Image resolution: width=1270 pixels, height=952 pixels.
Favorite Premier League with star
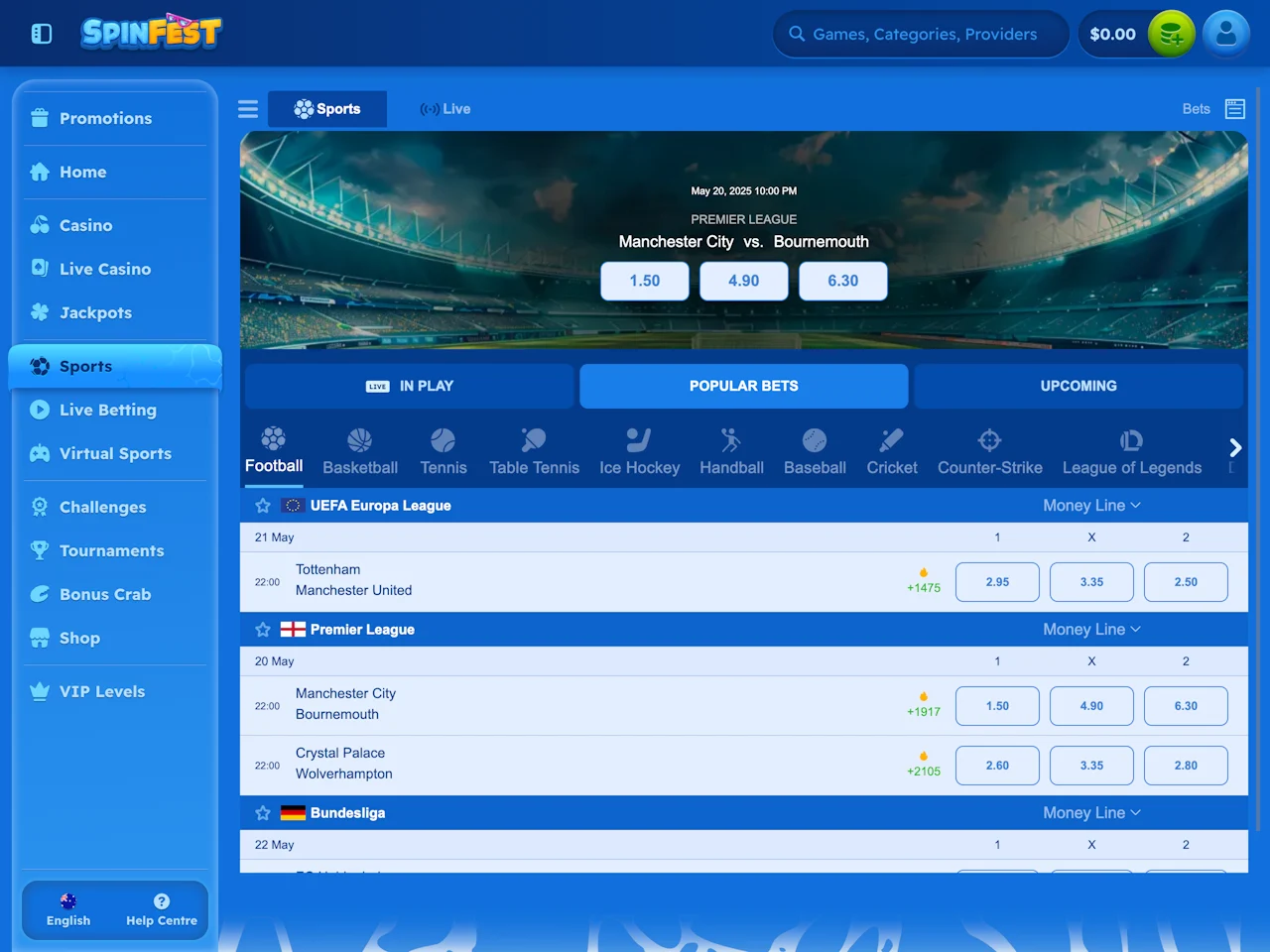tap(263, 630)
